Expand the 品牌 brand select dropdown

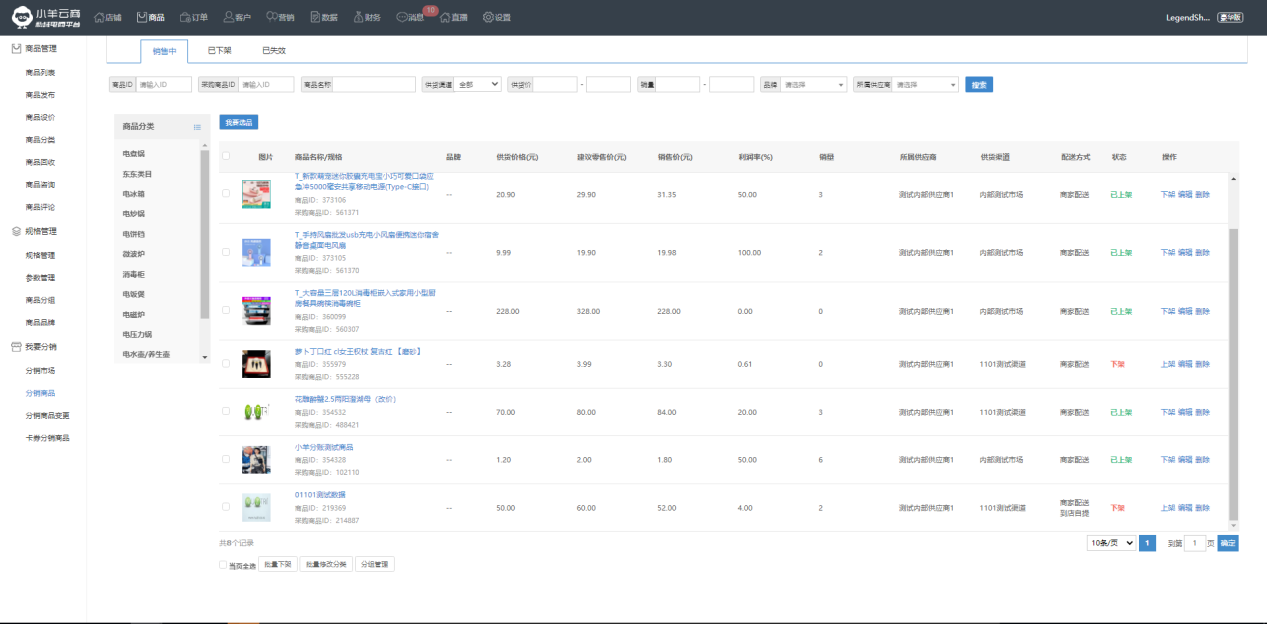tap(814, 85)
